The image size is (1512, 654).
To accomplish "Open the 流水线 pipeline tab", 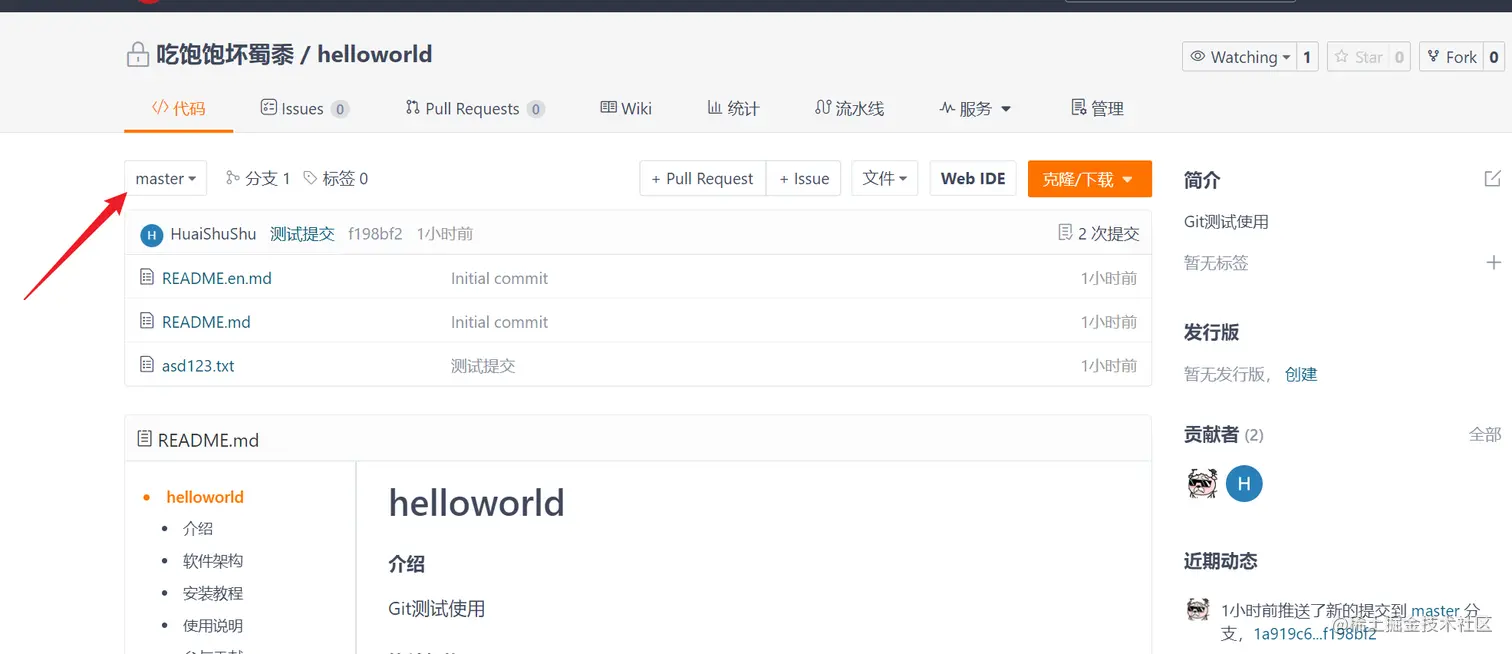I will pos(849,108).
